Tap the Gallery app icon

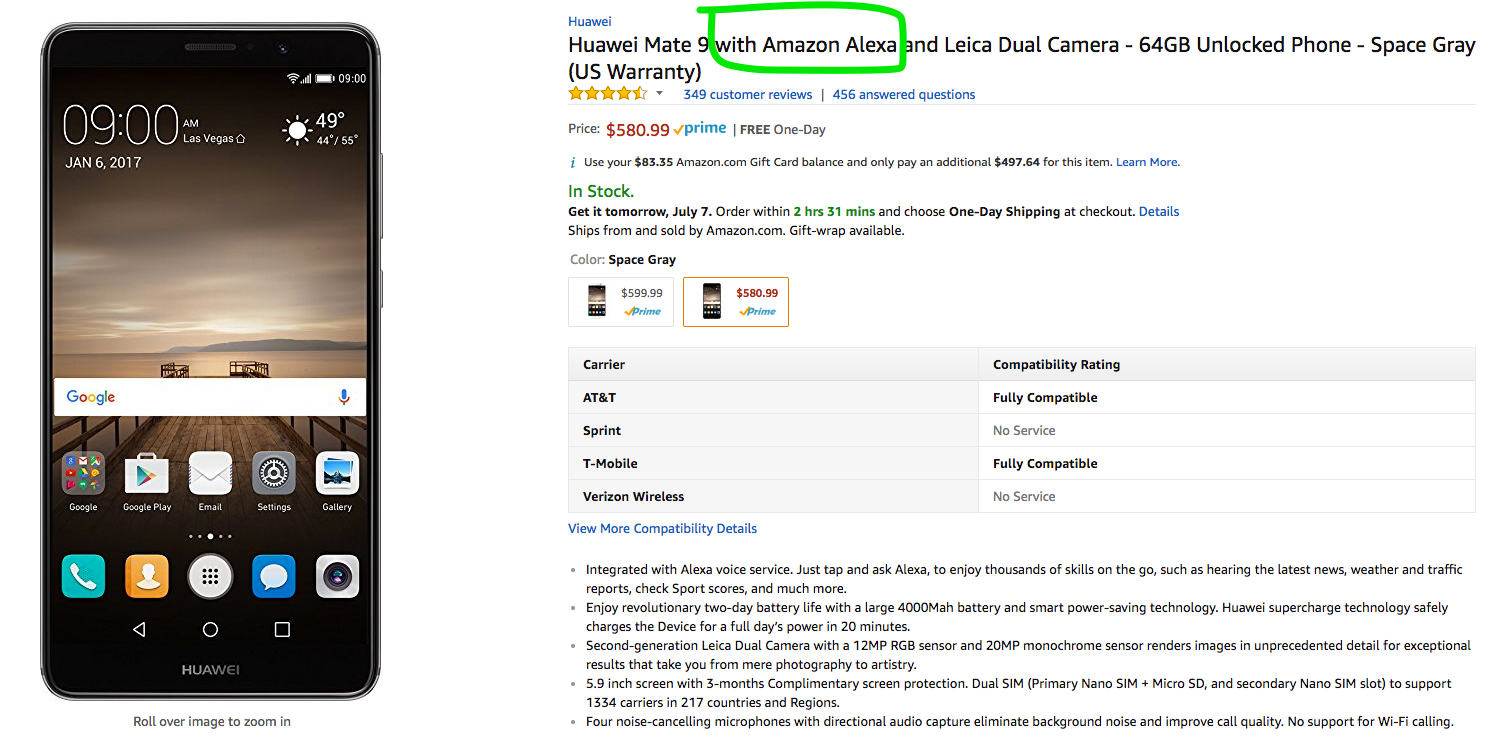click(x=337, y=474)
